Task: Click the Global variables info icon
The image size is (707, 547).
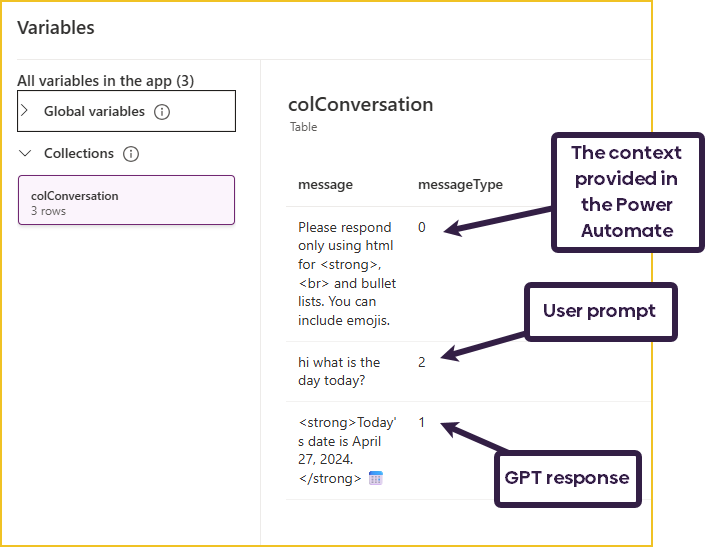Action: pos(162,112)
